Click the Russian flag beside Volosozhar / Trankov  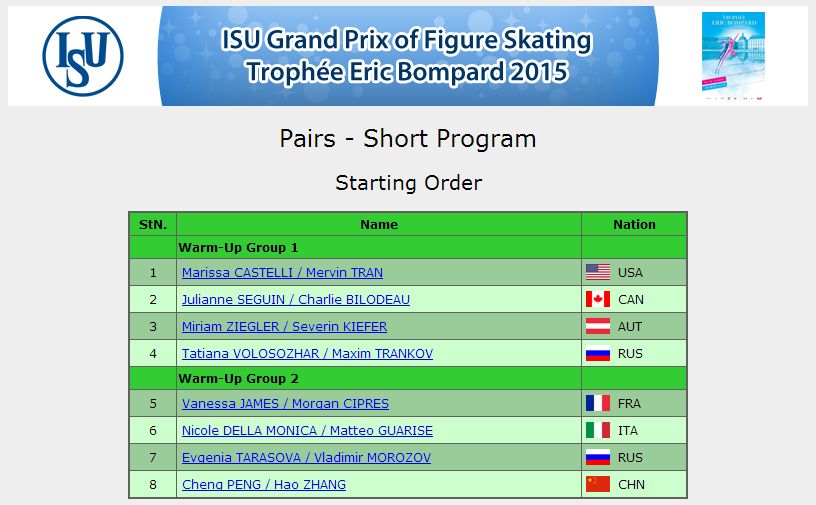[x=597, y=354]
